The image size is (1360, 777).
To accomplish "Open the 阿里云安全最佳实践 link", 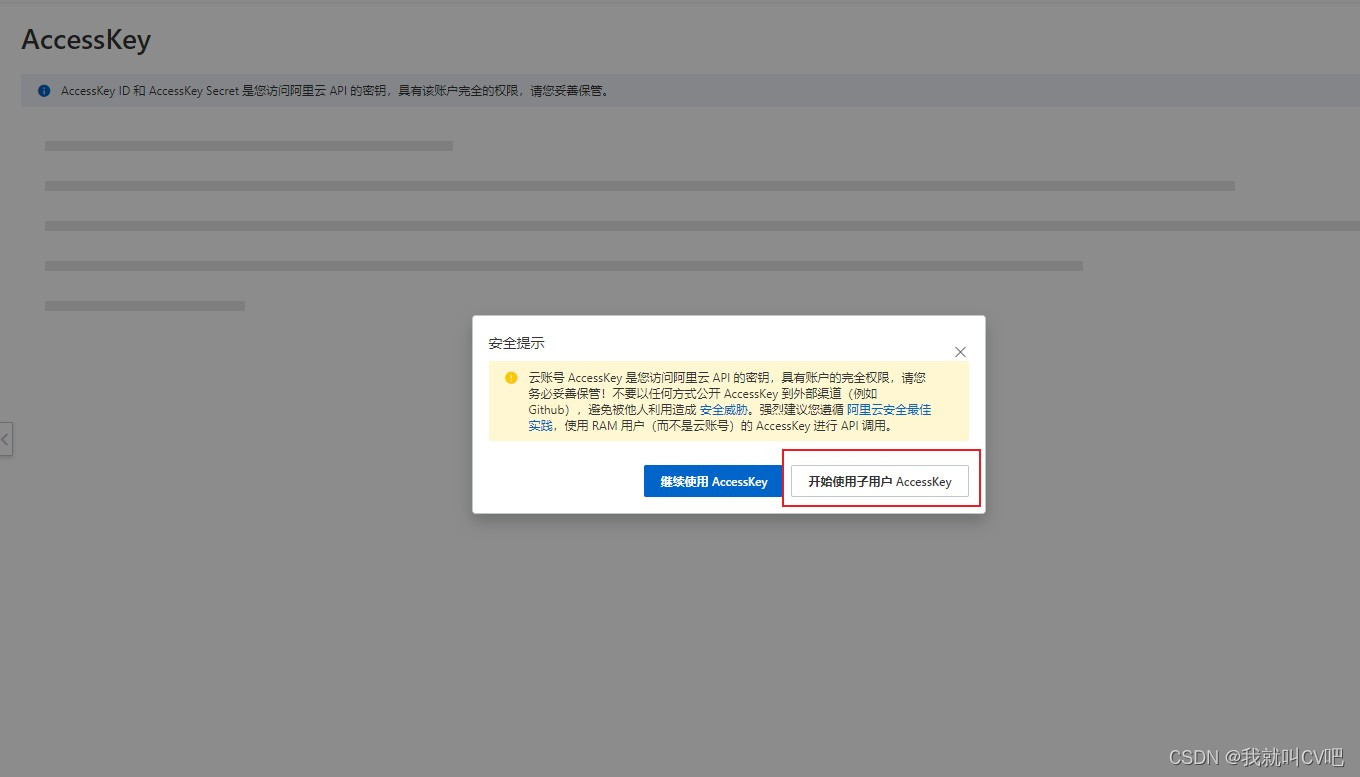I will [x=889, y=409].
